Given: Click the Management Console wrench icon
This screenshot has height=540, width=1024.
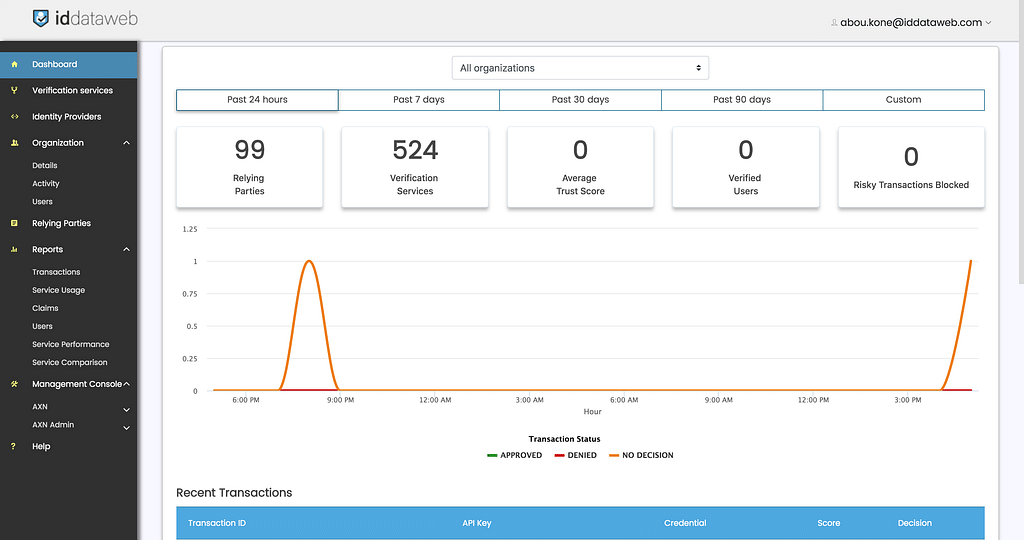Looking at the screenshot, I should click(14, 384).
